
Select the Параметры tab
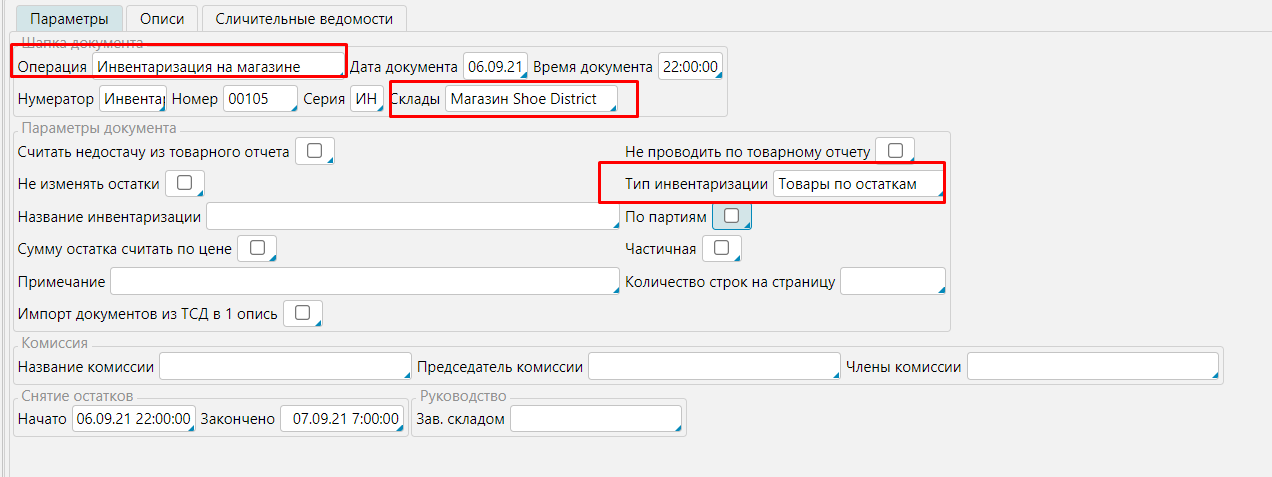coord(70,19)
